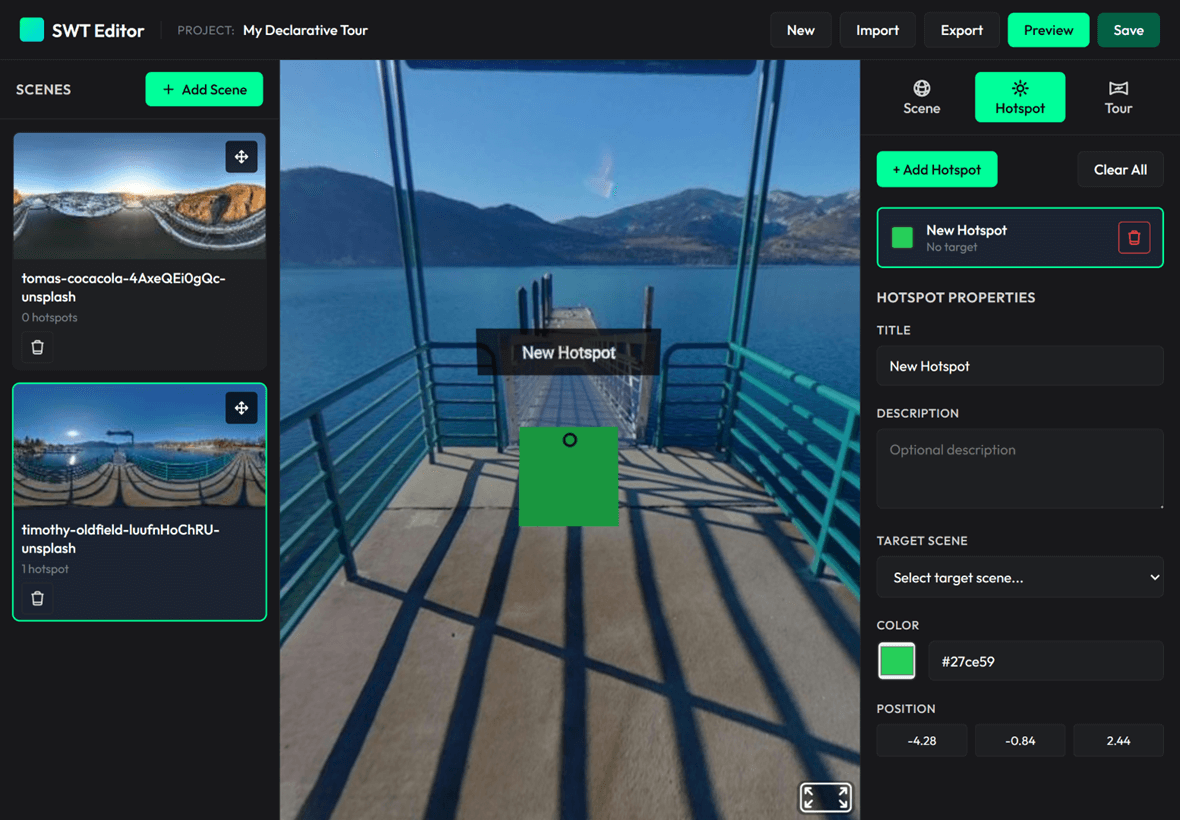The width and height of the screenshot is (1180, 820).
Task: Toggle fullscreen view of the panorama
Action: (826, 797)
